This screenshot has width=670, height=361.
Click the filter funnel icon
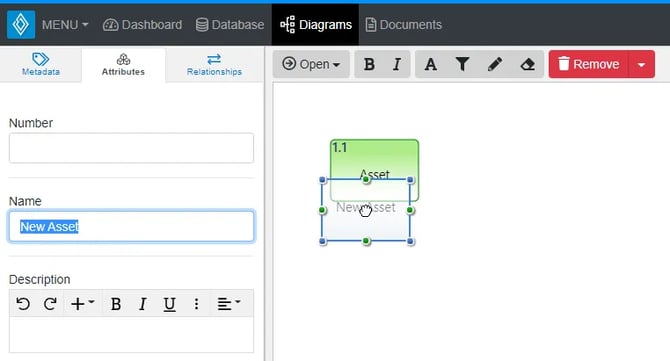[462, 64]
